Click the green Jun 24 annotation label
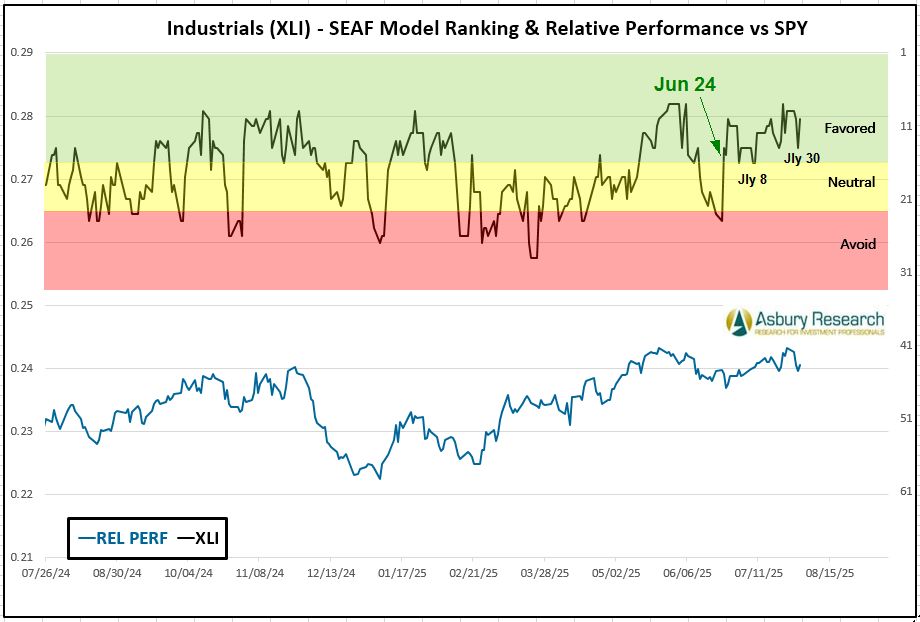The image size is (920, 622). (685, 85)
